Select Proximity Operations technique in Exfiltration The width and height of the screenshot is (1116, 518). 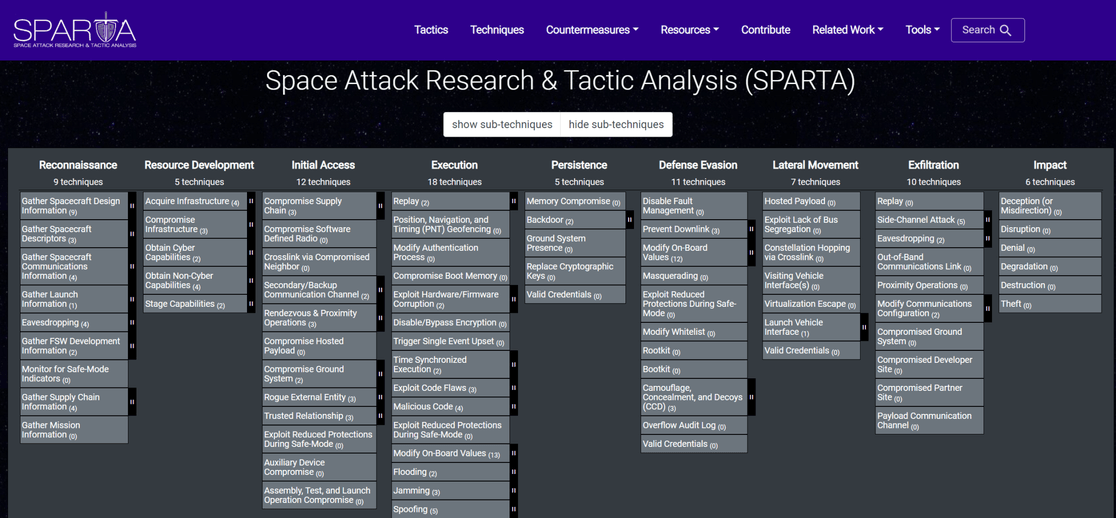pos(930,285)
